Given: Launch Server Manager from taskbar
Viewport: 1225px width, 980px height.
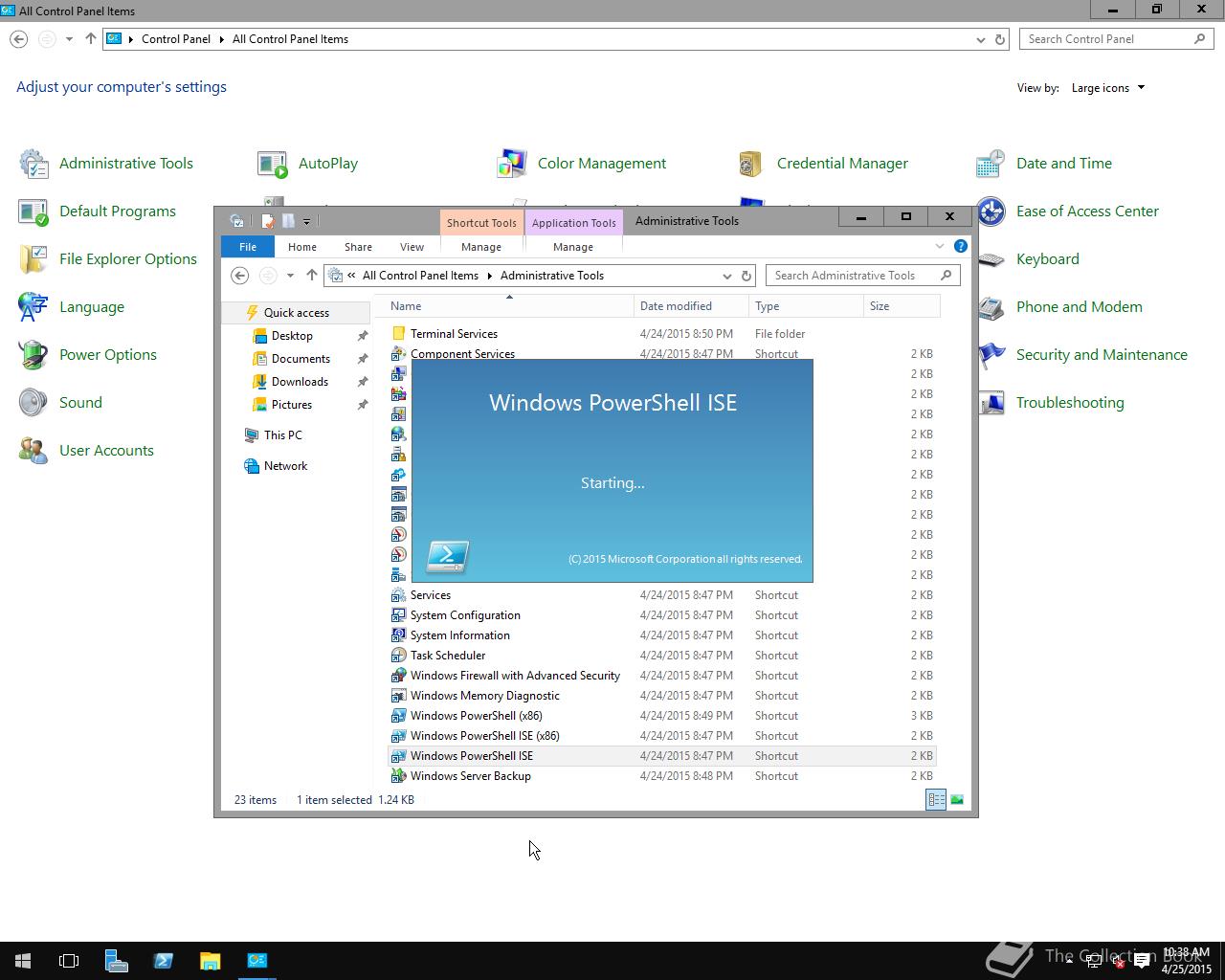Looking at the screenshot, I should (x=116, y=961).
